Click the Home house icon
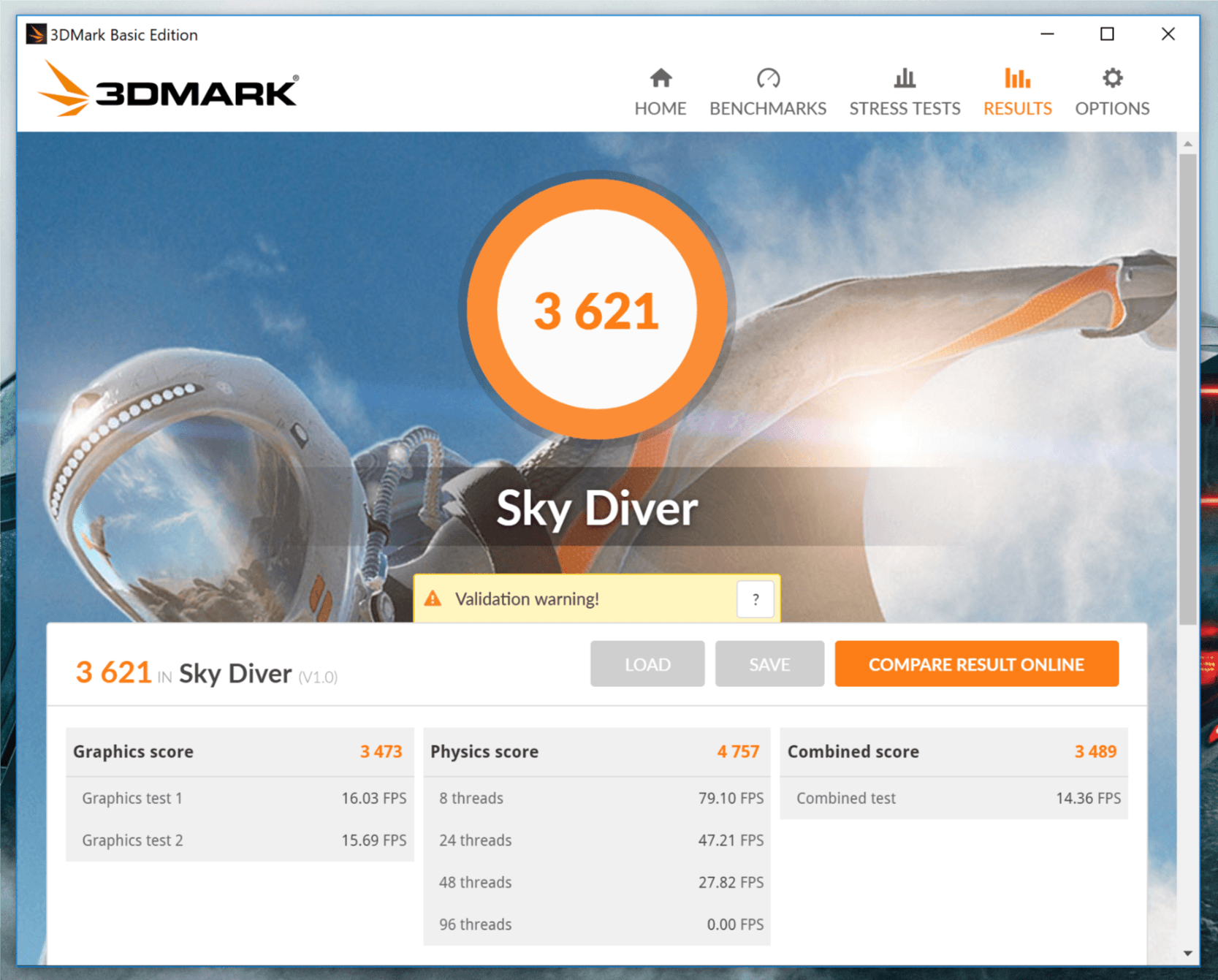 [661, 77]
